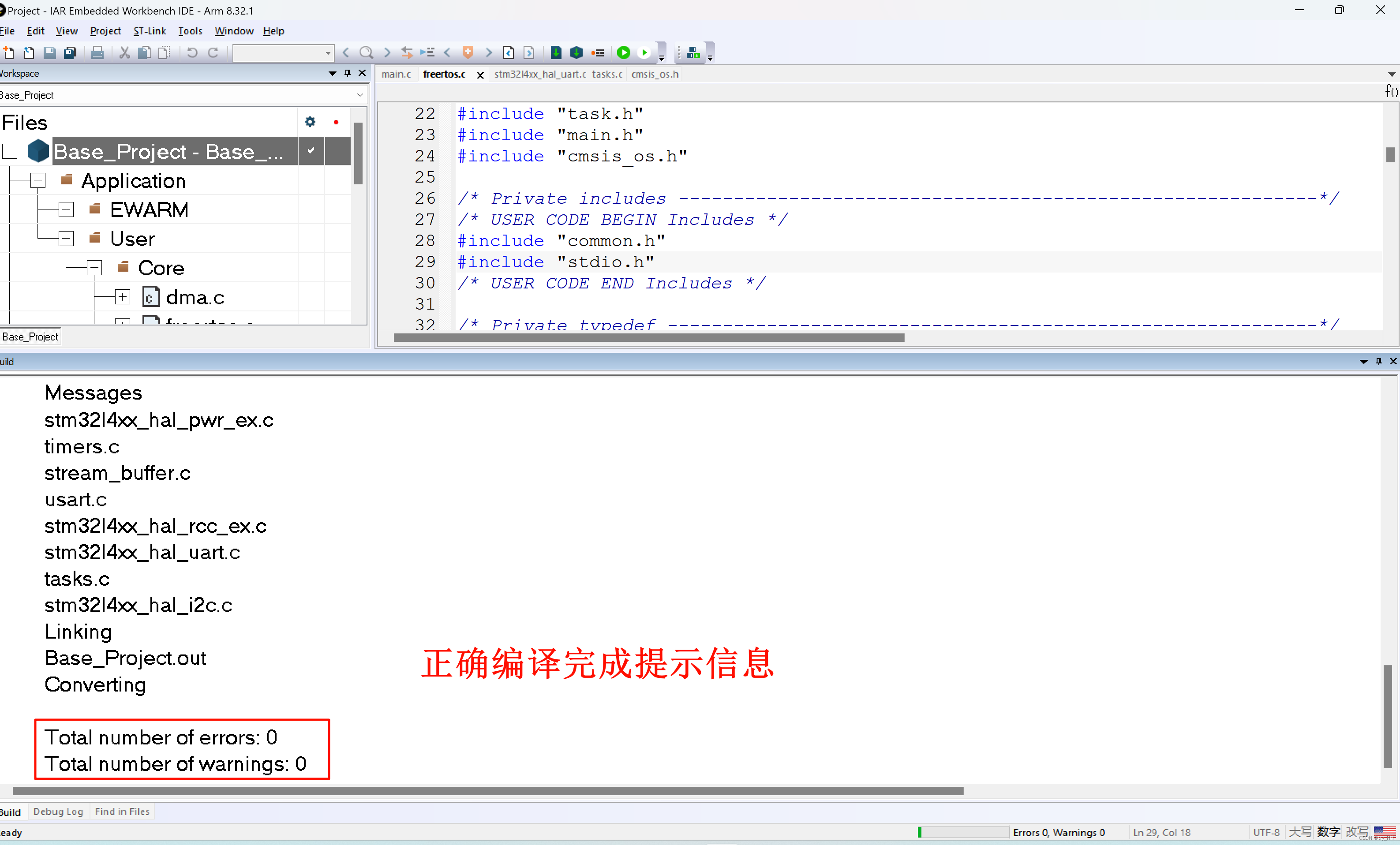Open the editor function list icon
The height and width of the screenshot is (845, 1400).
pyautogui.click(x=1391, y=91)
